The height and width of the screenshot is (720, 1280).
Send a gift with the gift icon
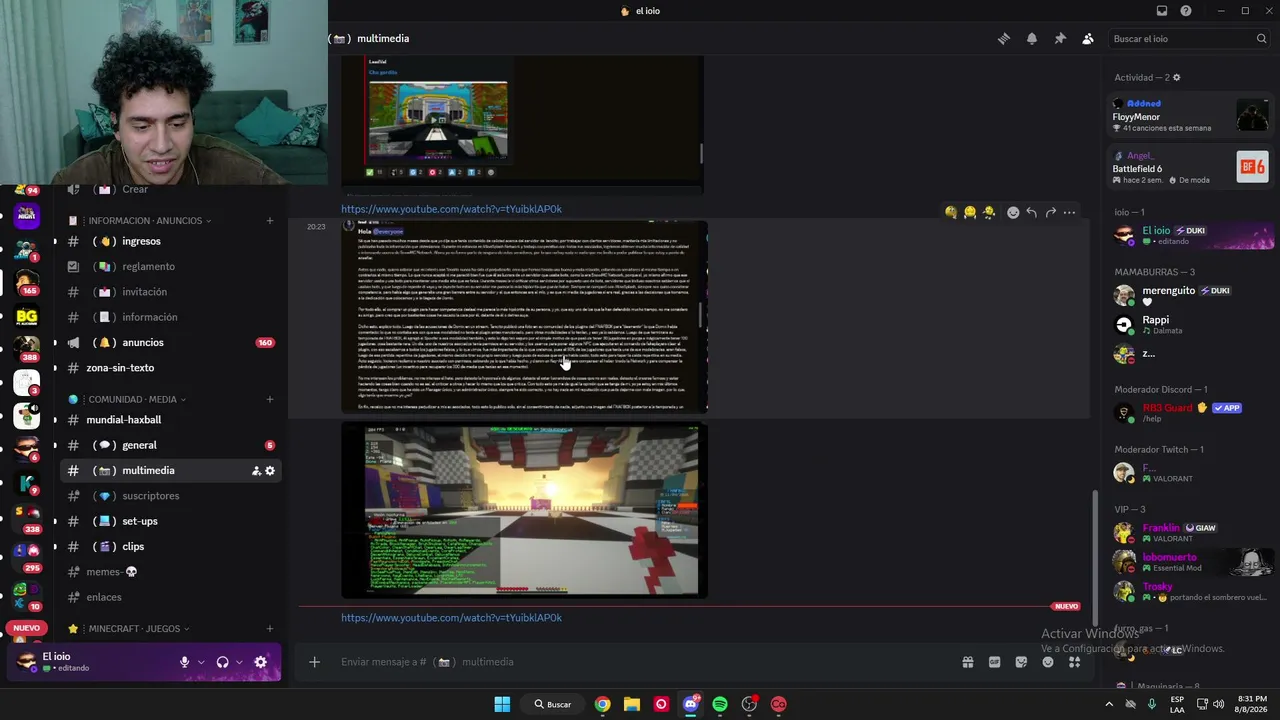tap(968, 662)
